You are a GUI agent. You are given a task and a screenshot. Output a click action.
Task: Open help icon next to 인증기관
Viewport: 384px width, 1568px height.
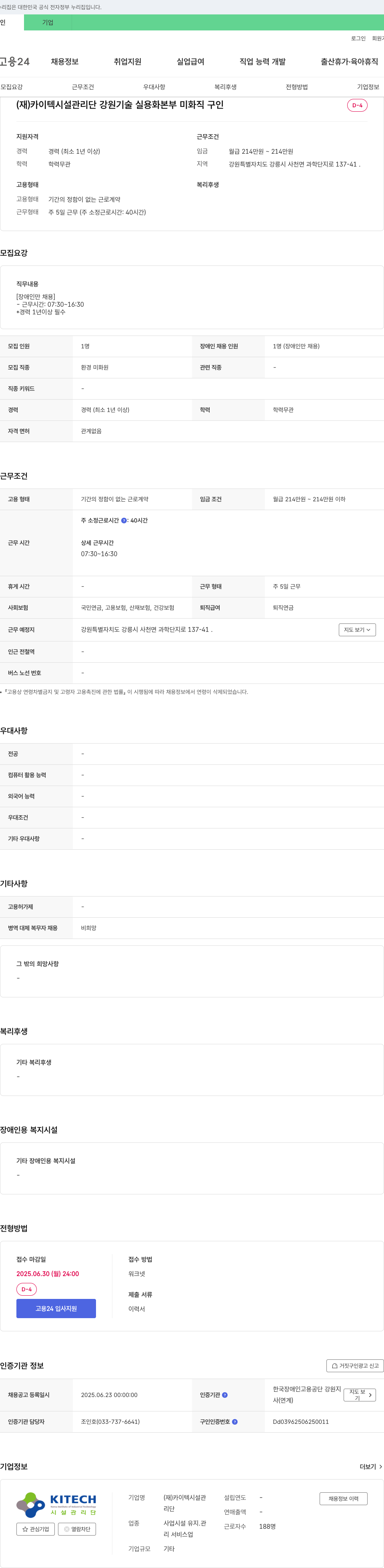(225, 1395)
